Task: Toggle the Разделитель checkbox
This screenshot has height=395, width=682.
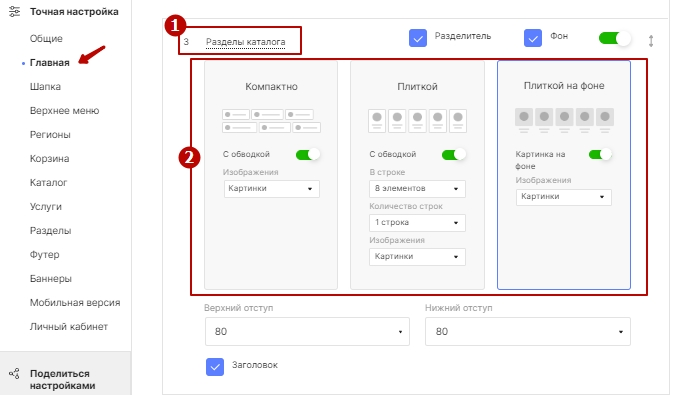Action: (x=418, y=38)
